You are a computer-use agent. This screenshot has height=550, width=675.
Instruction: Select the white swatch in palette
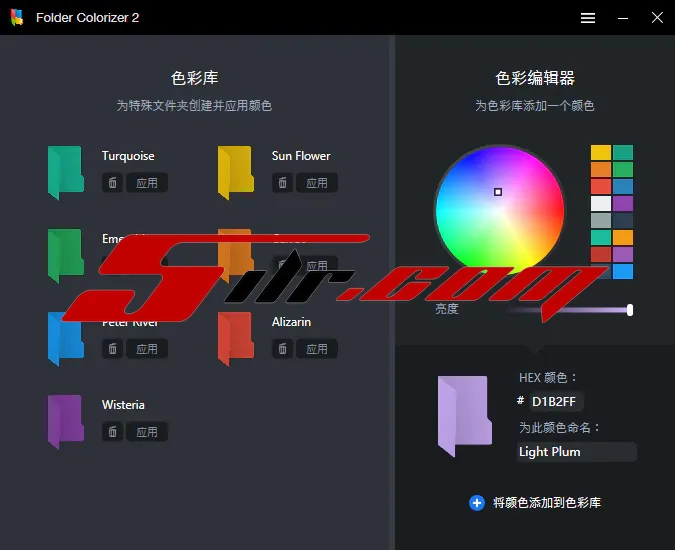[x=600, y=203]
